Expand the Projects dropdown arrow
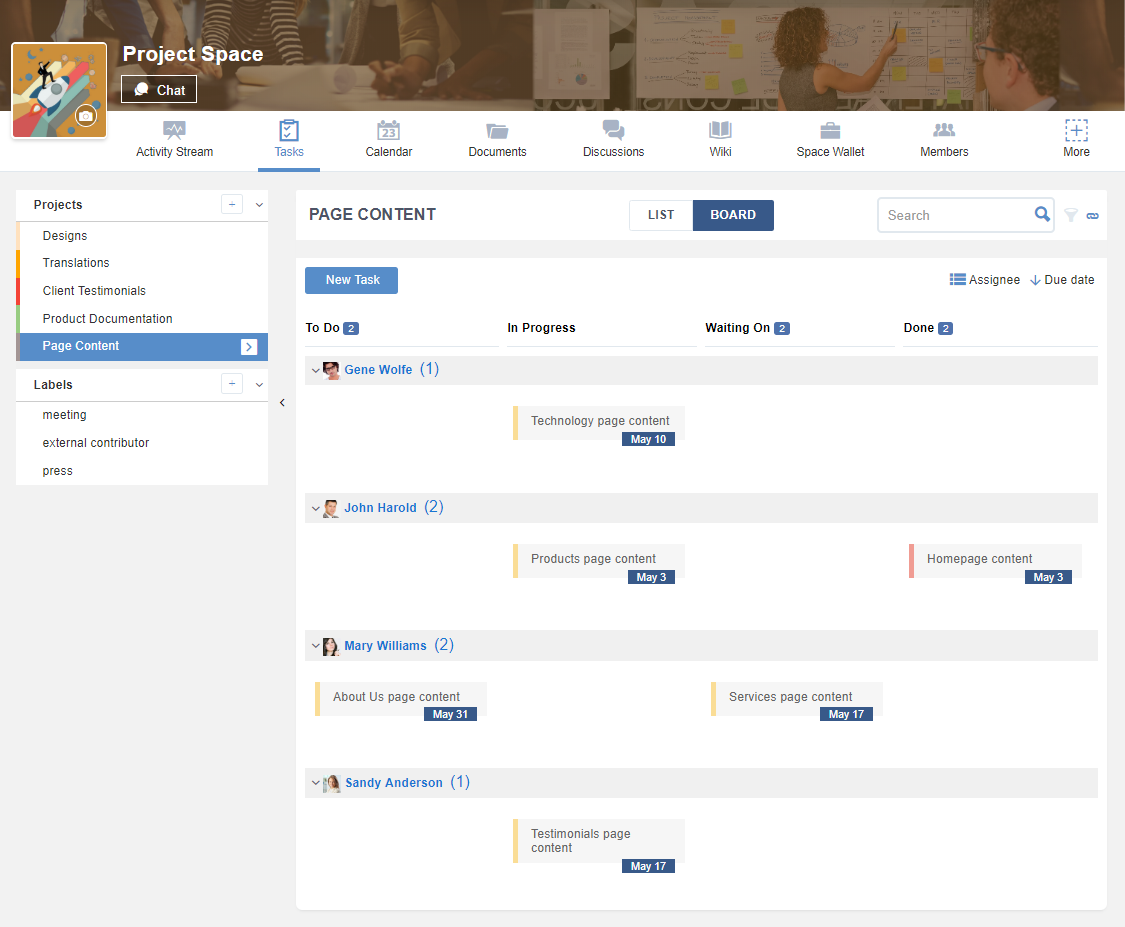Image resolution: width=1125 pixels, height=927 pixels. click(260, 205)
